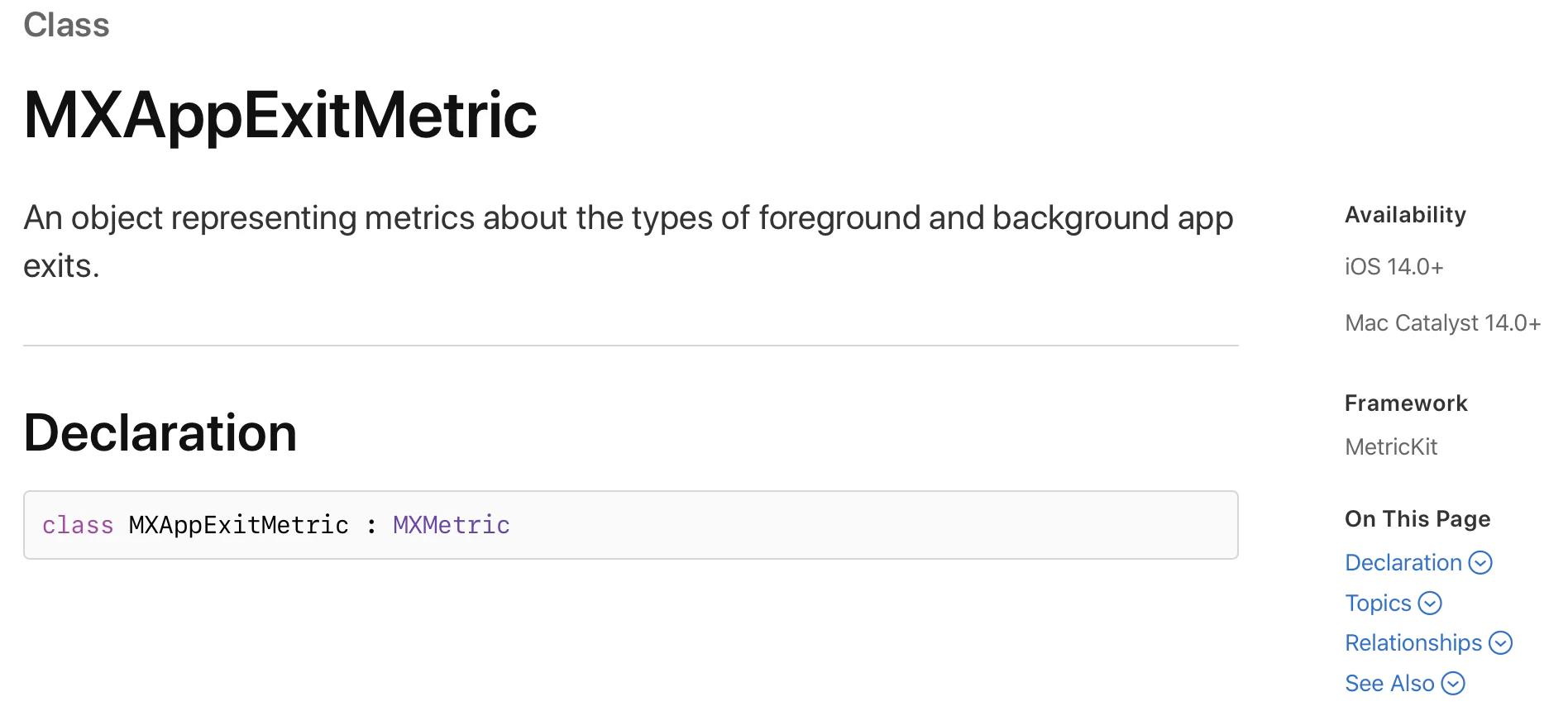Click the iOS 14.0+ availability entry
Screen dimensions: 1568x711
coord(1394,267)
